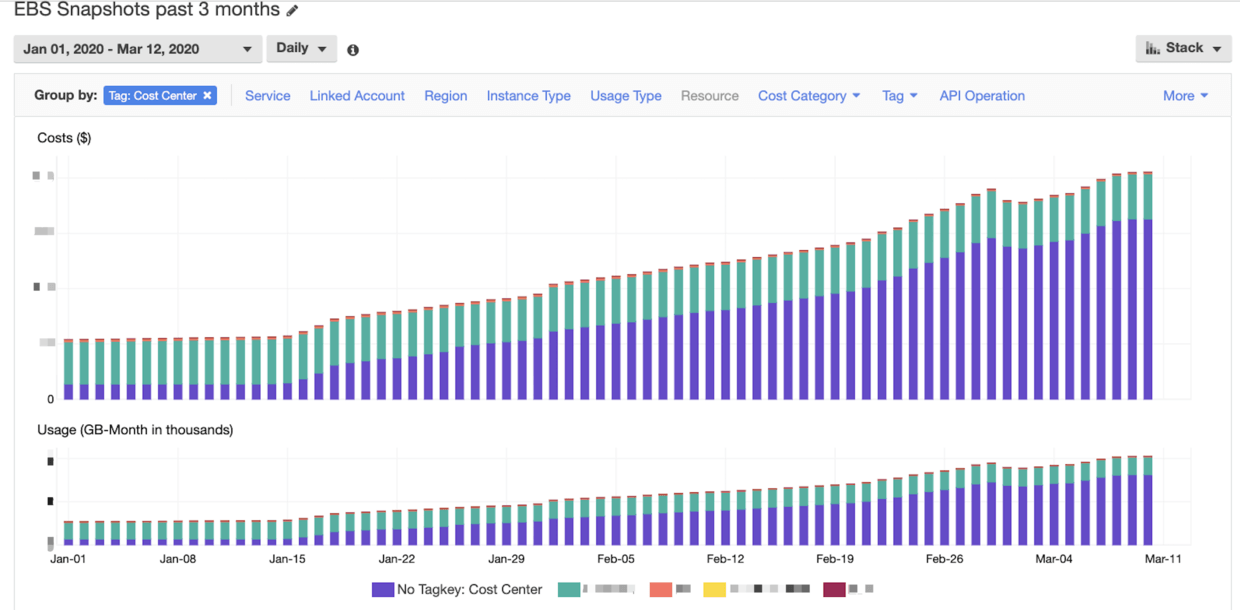Click the Costs ($) chart heading
Viewport: 1240px width, 610px height.
64,138
